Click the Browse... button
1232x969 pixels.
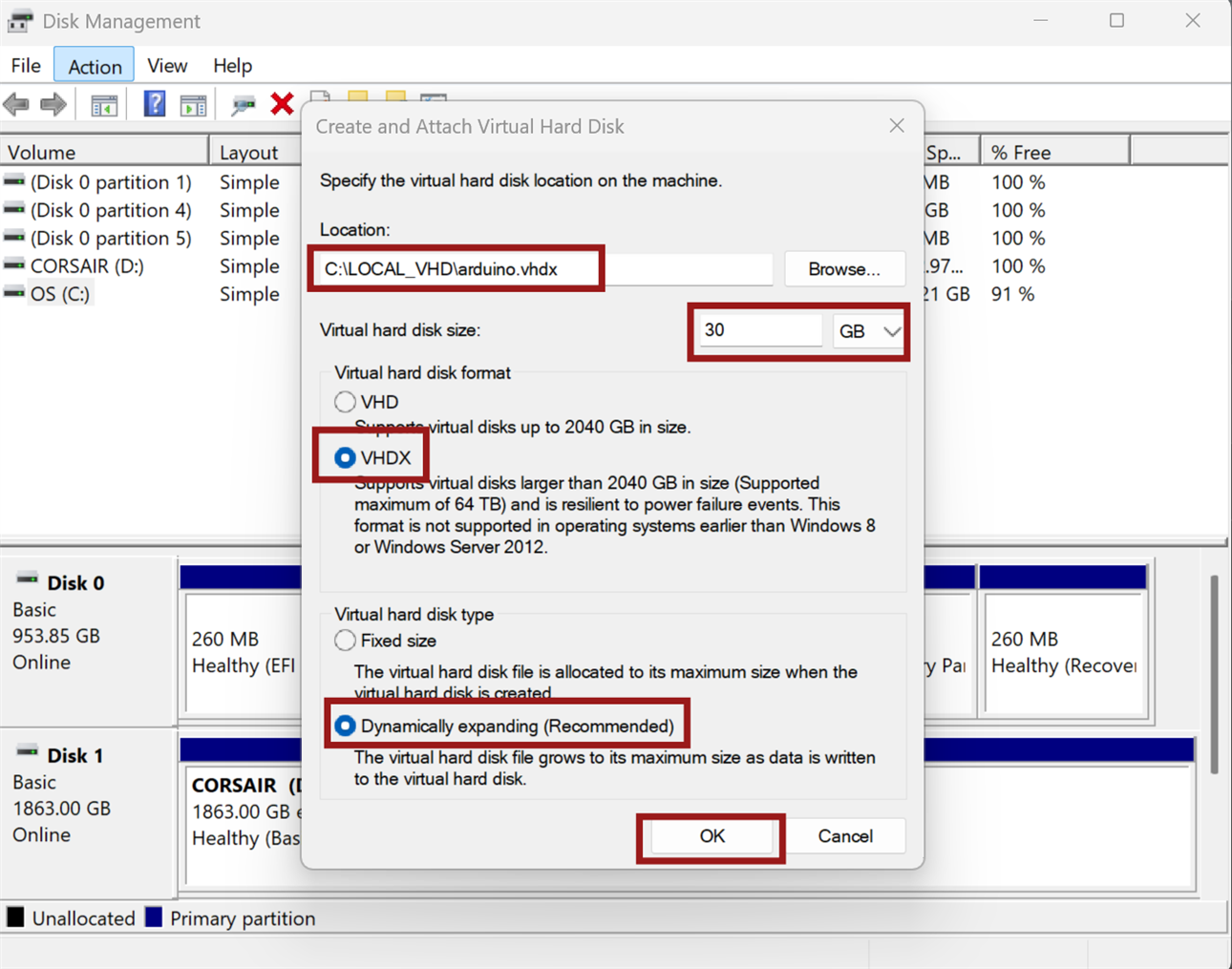[x=843, y=269]
